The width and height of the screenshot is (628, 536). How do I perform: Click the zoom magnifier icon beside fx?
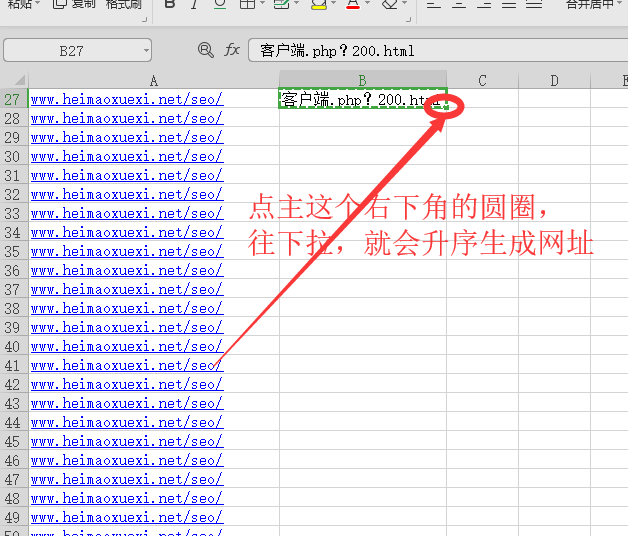click(206, 50)
